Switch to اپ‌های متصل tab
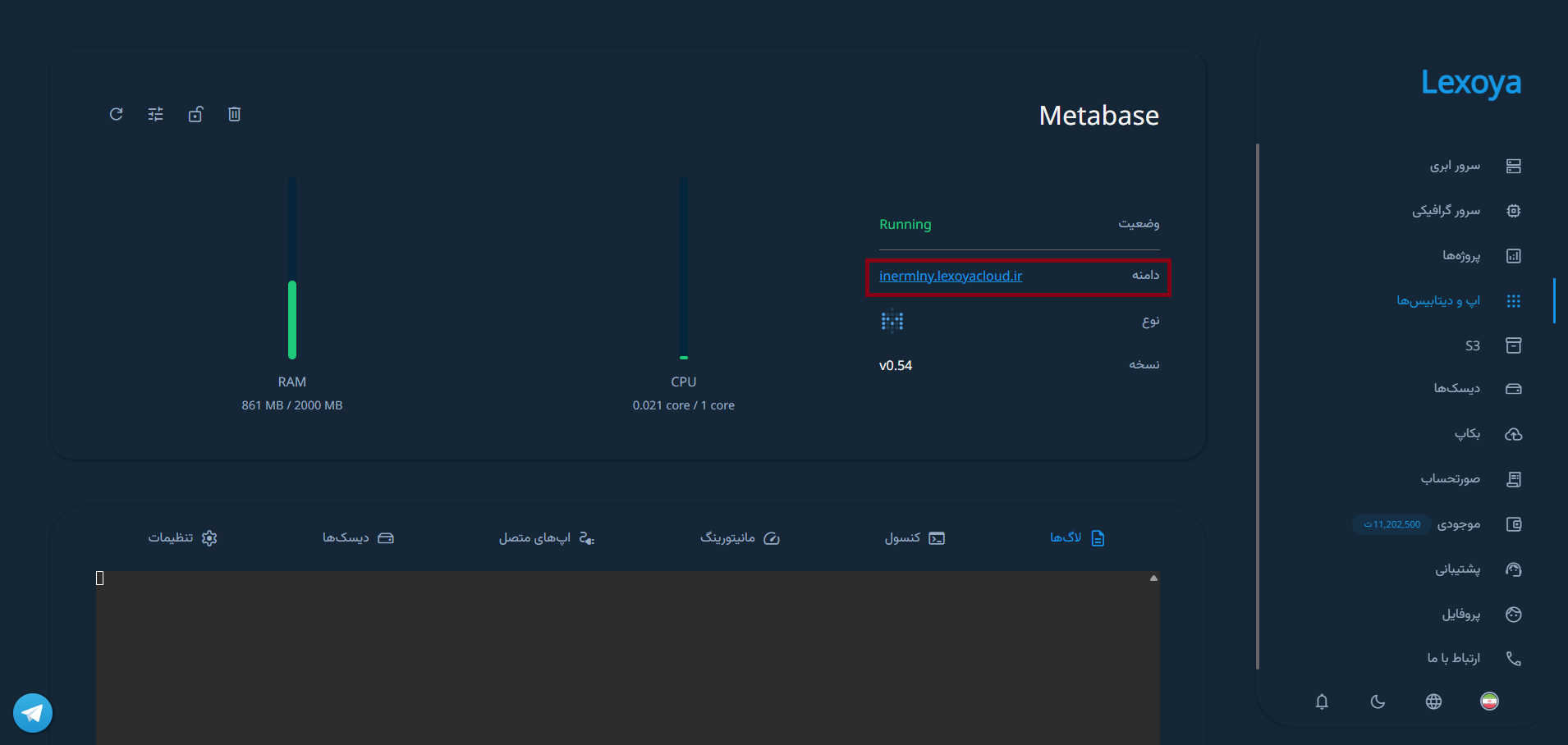The width and height of the screenshot is (1568, 745). click(x=547, y=538)
